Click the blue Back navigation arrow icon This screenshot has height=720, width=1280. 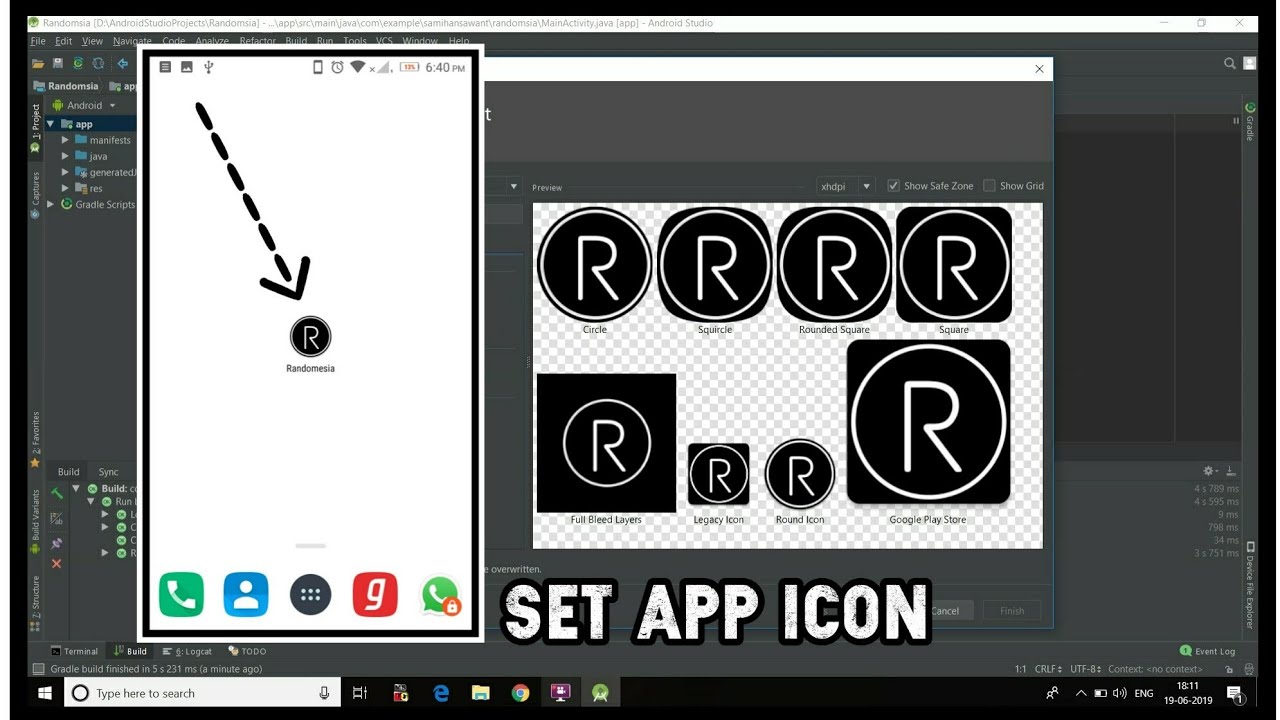pyautogui.click(x=123, y=63)
